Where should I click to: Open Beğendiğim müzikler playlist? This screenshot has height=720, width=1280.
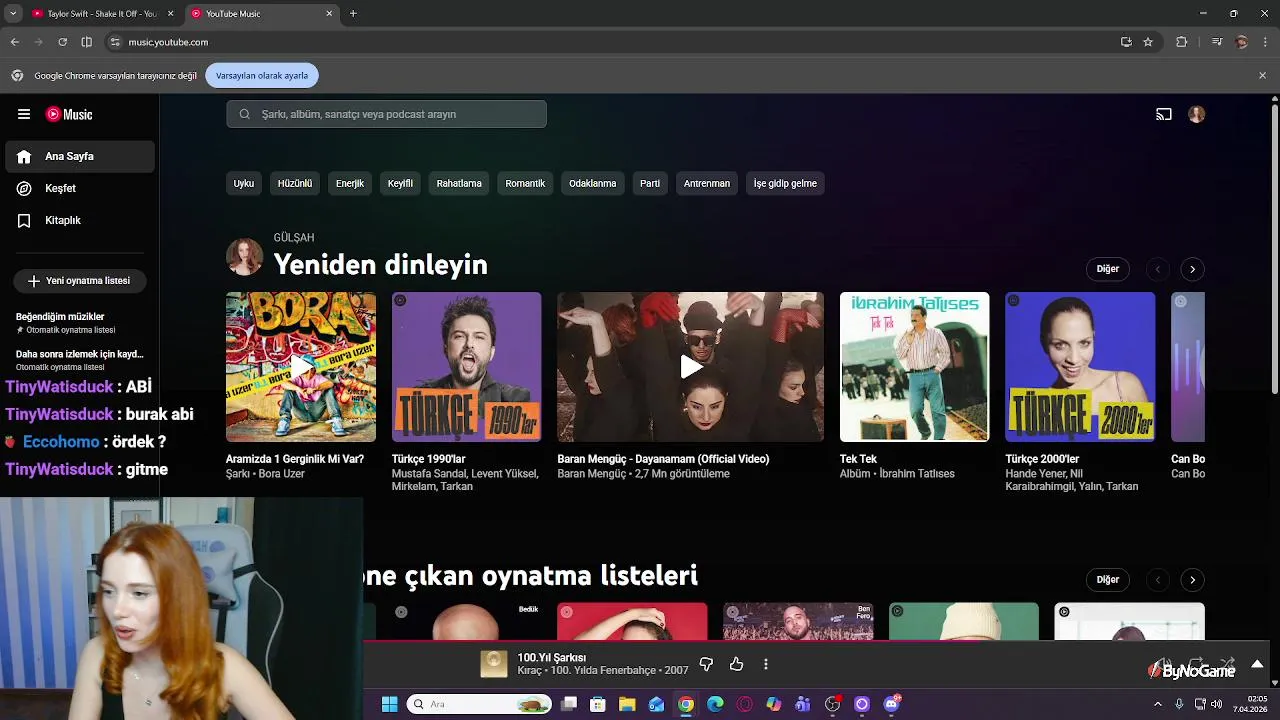80,322
